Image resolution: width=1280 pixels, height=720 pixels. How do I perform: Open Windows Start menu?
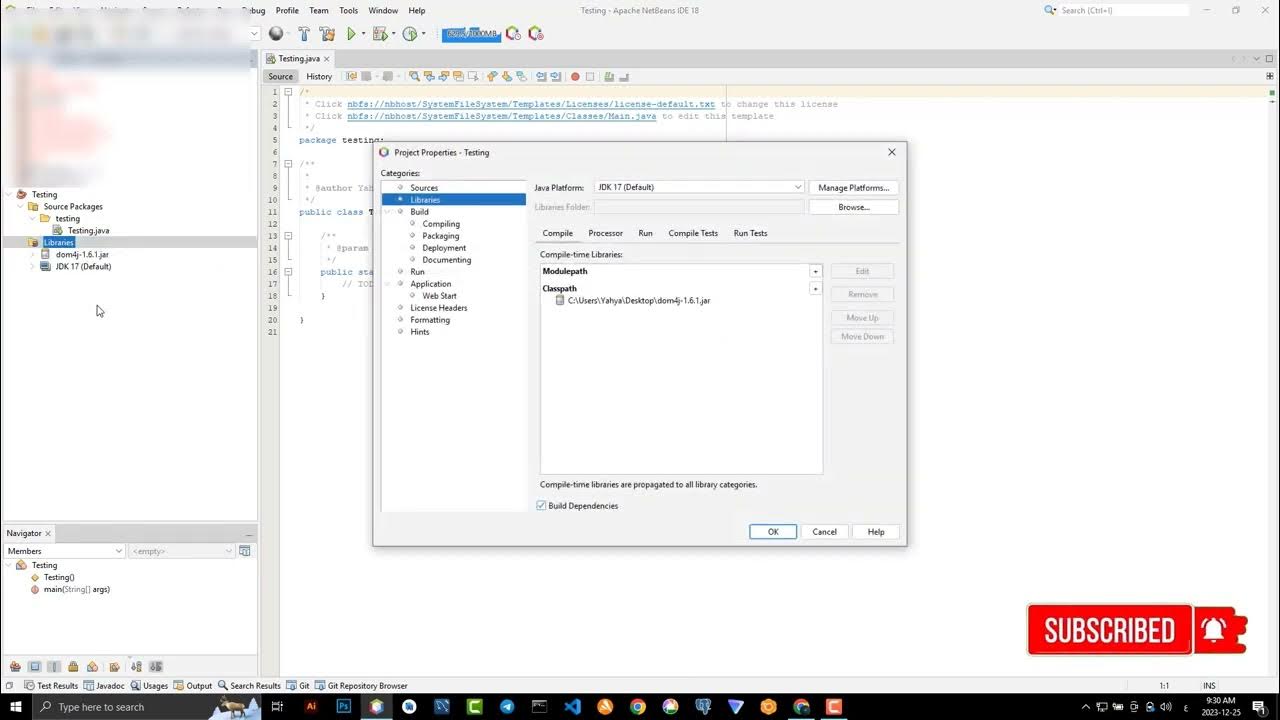click(x=15, y=706)
